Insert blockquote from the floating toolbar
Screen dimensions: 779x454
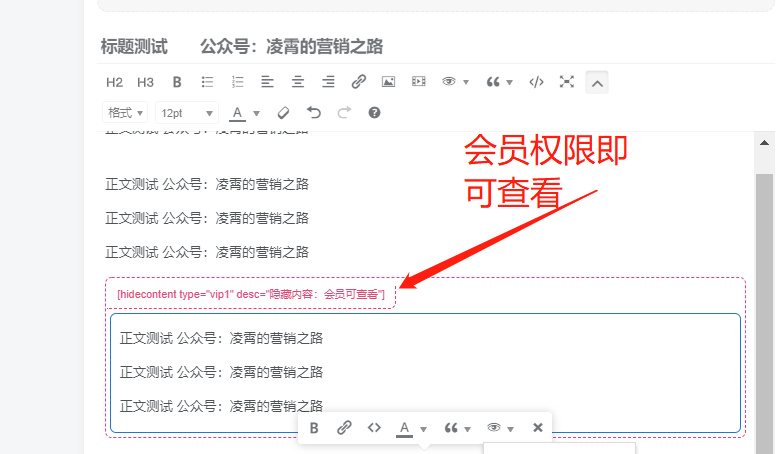(x=451, y=428)
